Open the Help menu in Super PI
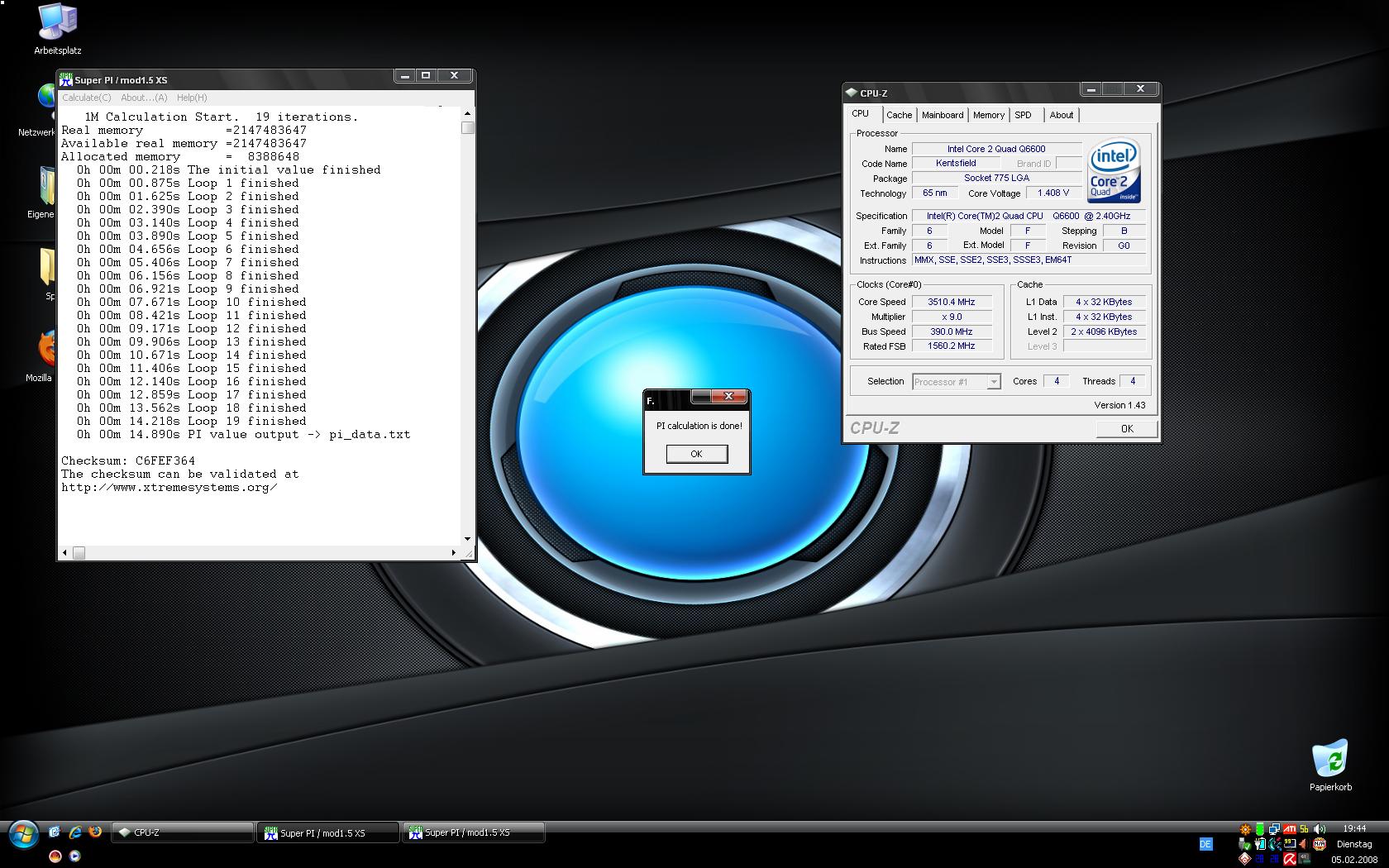Viewport: 1389px width, 868px height. tap(192, 98)
